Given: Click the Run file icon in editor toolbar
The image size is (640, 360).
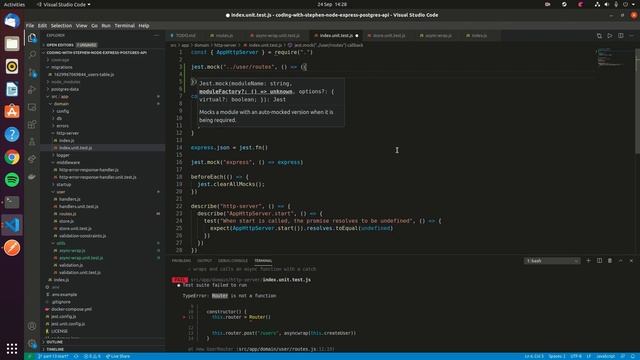Looking at the screenshot, I should tap(610, 36).
